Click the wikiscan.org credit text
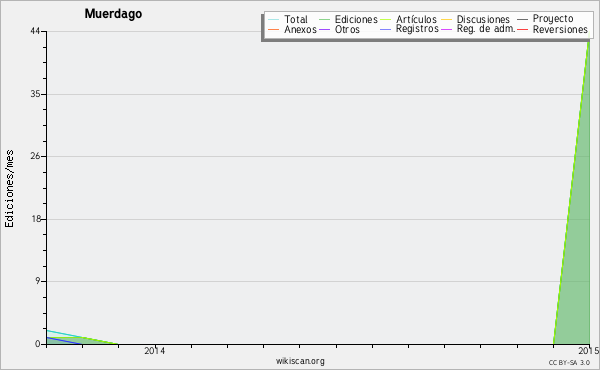The width and height of the screenshot is (600, 370). click(x=300, y=361)
